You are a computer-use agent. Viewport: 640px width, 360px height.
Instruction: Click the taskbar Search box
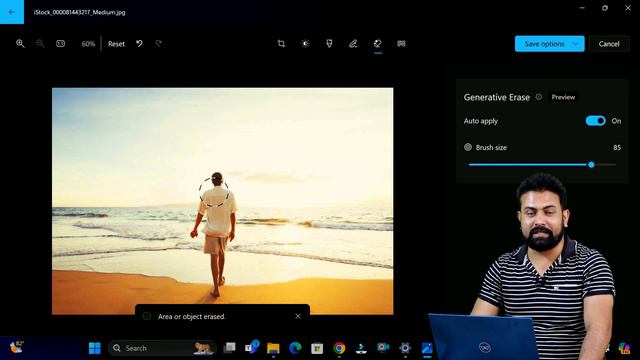click(x=162, y=348)
